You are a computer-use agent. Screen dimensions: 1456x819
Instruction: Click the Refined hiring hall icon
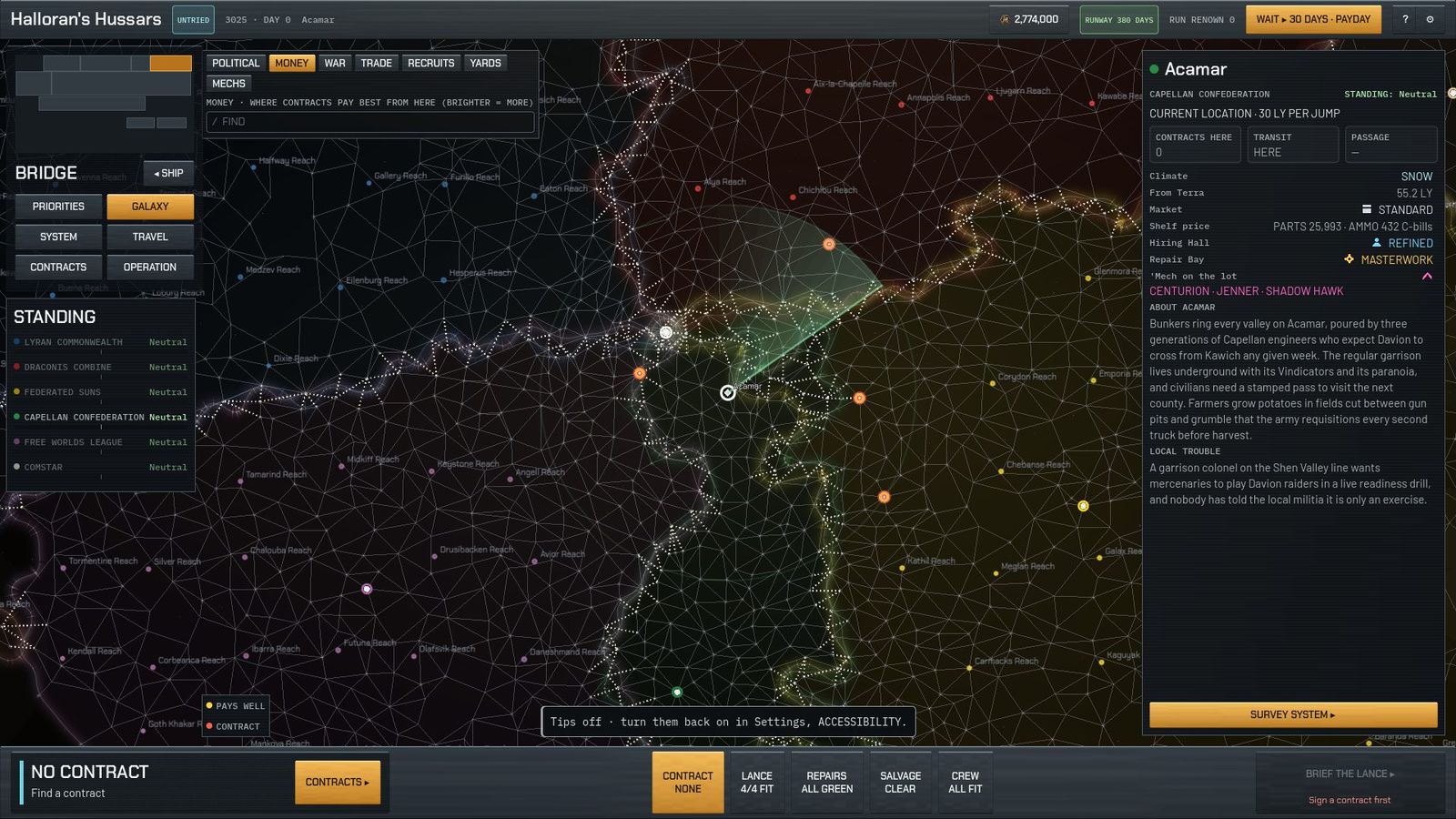click(1377, 243)
